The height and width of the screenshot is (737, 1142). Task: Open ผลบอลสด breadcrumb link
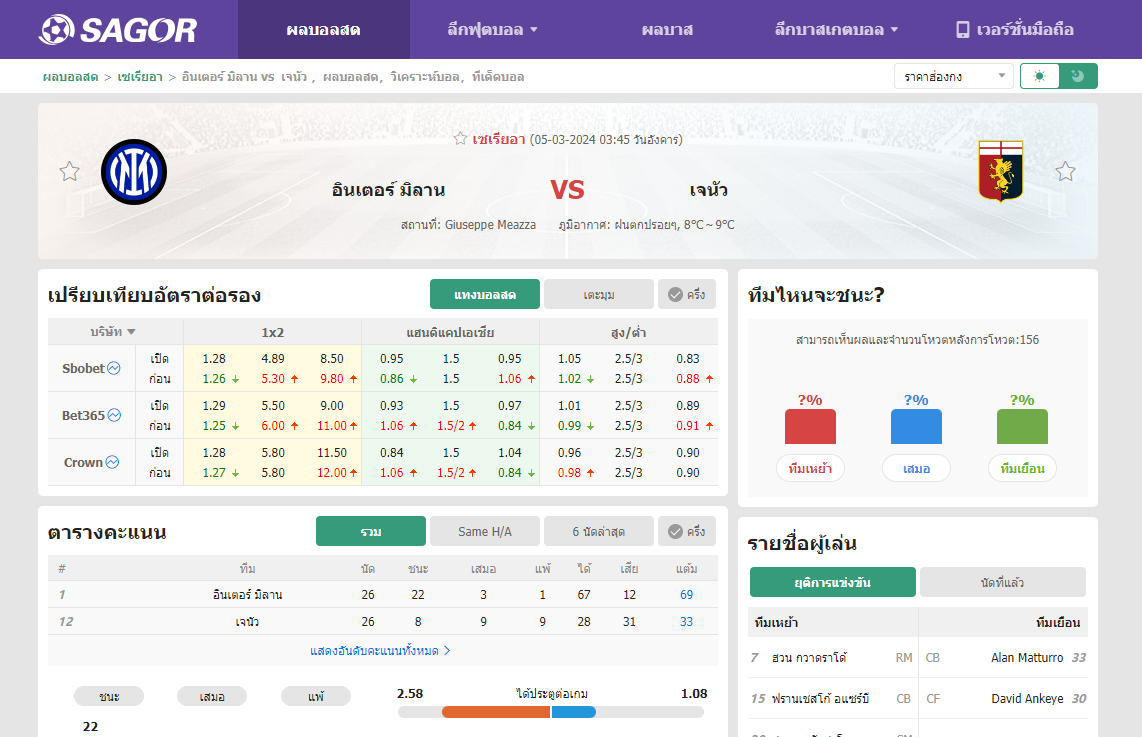[x=71, y=76]
